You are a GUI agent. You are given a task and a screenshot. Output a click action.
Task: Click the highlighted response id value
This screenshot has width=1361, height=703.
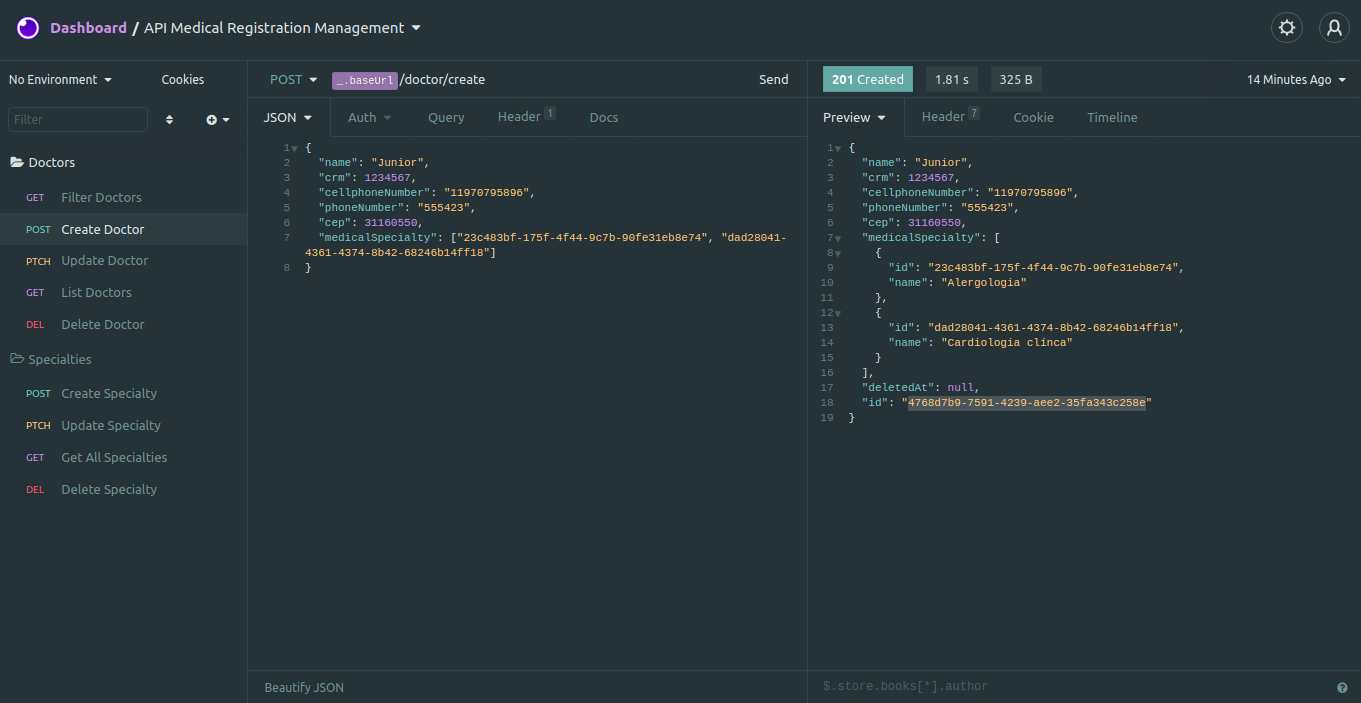[x=1029, y=402]
